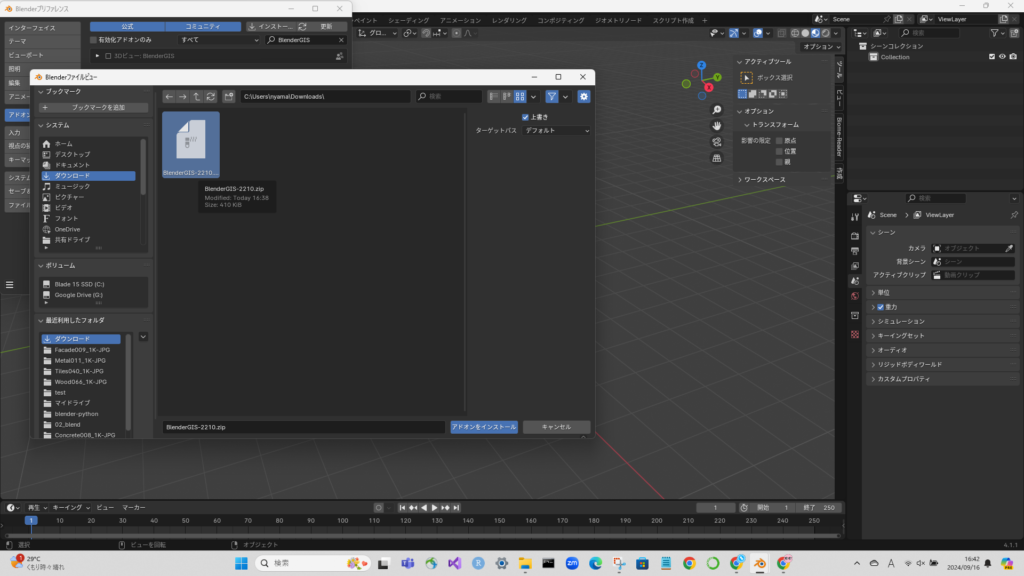Screen dimensions: 1024x576
Task: Expand the ワークスペース panel
Action: (x=762, y=180)
